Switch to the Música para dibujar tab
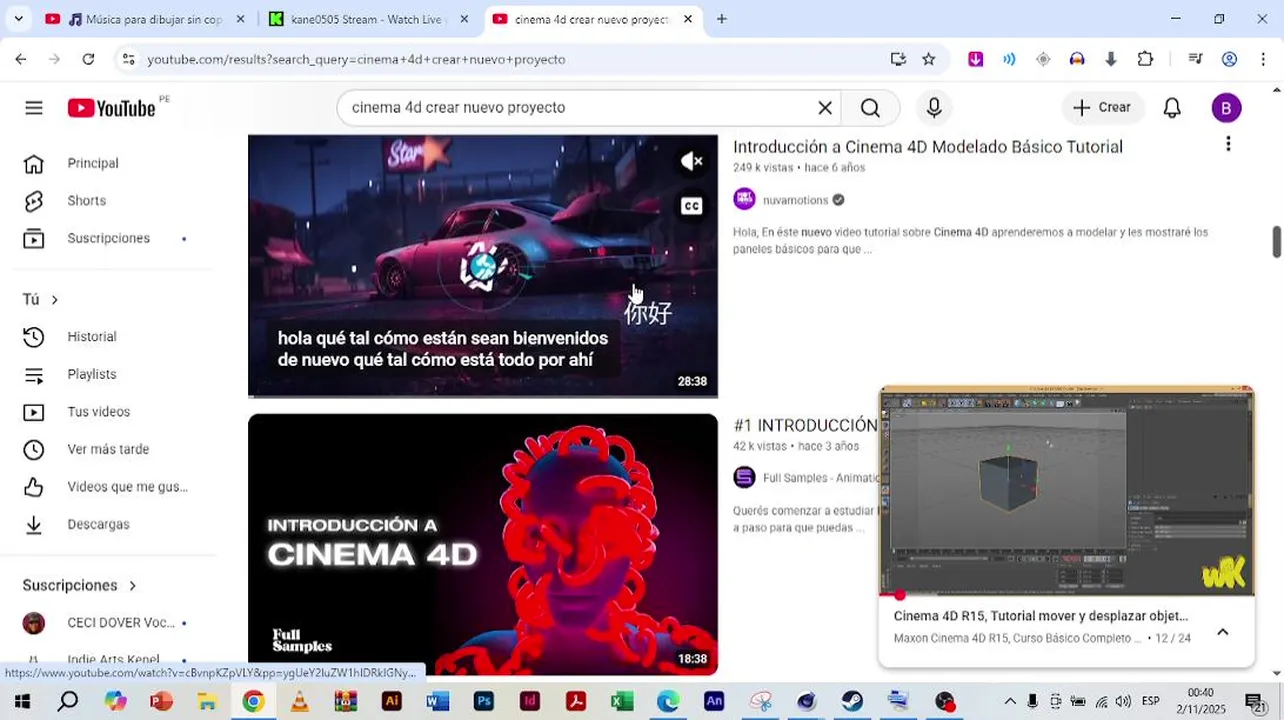 pos(143,19)
